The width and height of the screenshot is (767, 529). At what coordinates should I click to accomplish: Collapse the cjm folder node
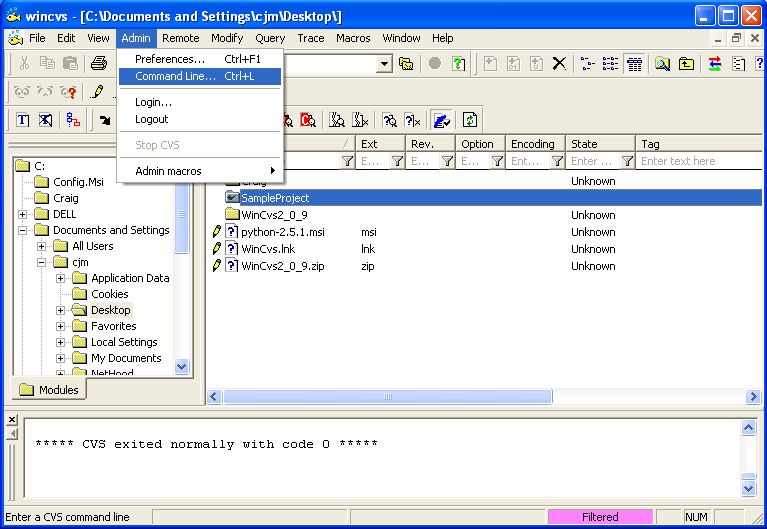[x=42, y=262]
